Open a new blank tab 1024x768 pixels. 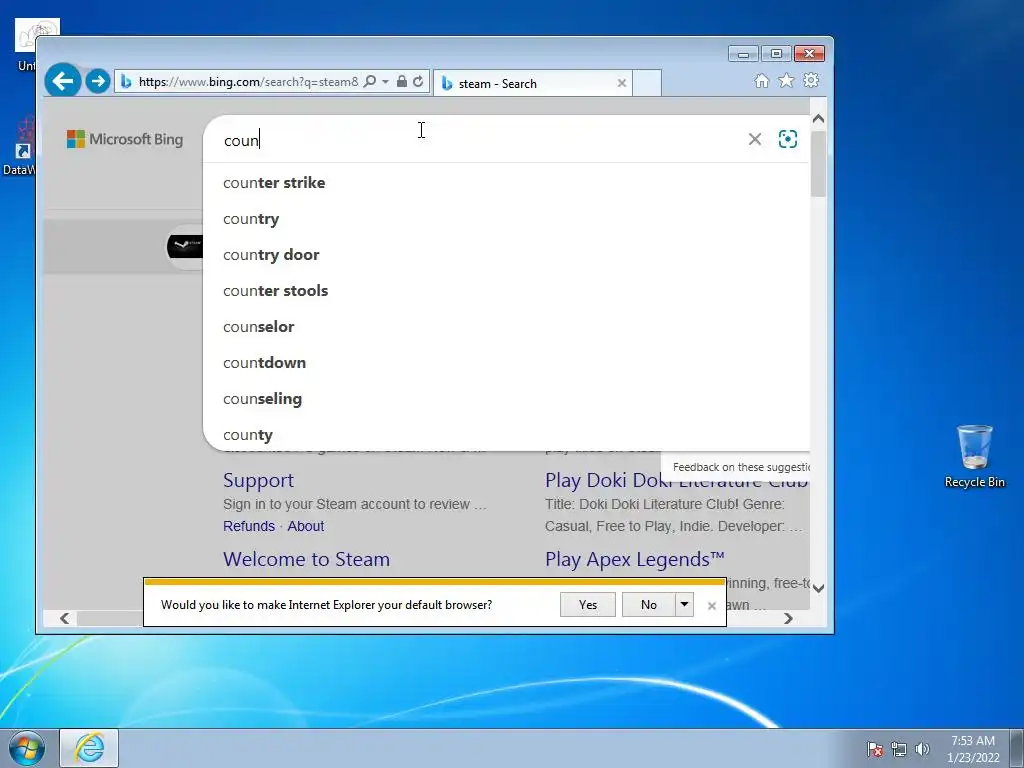(x=647, y=83)
